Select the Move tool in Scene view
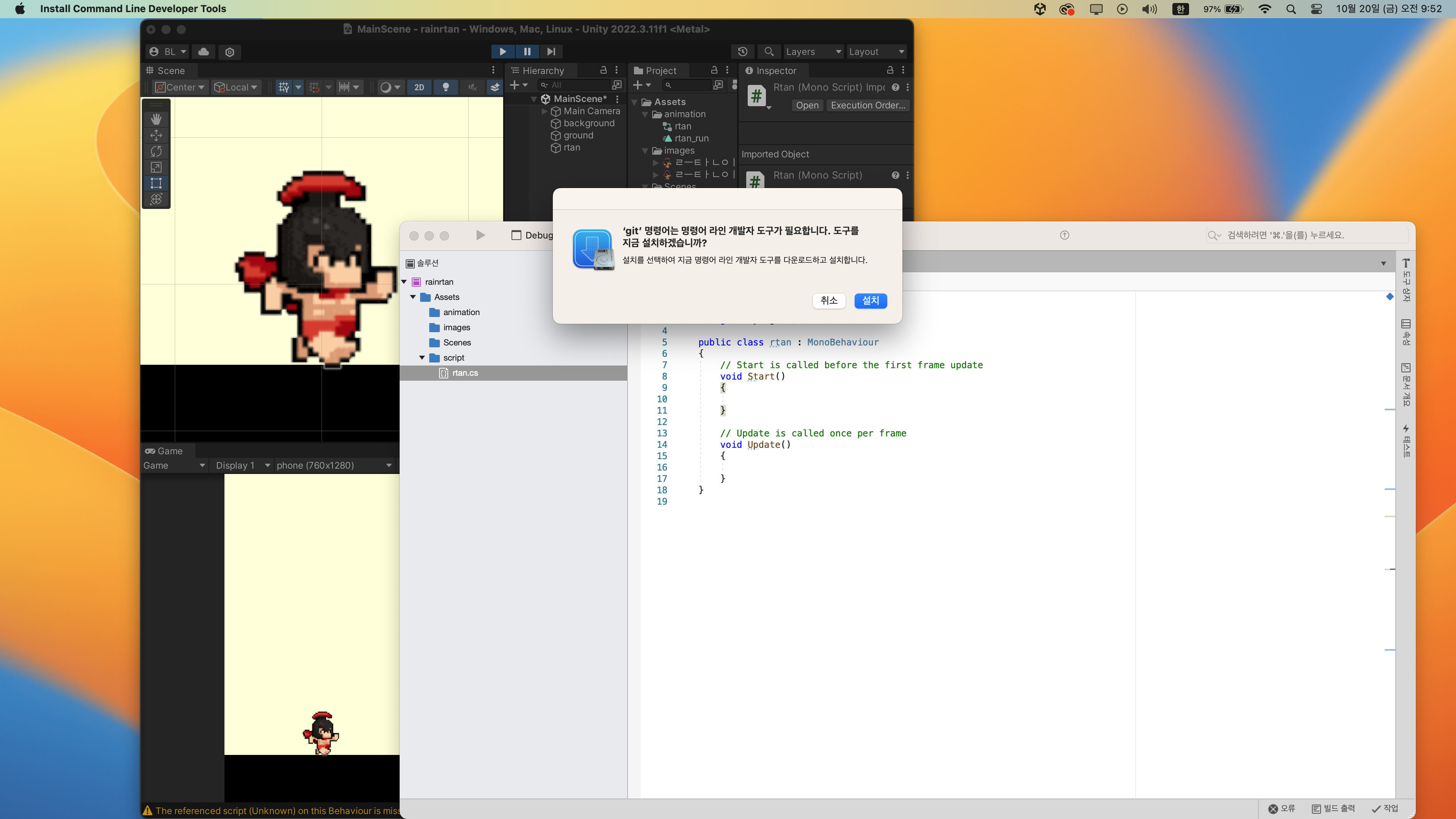 [156, 135]
